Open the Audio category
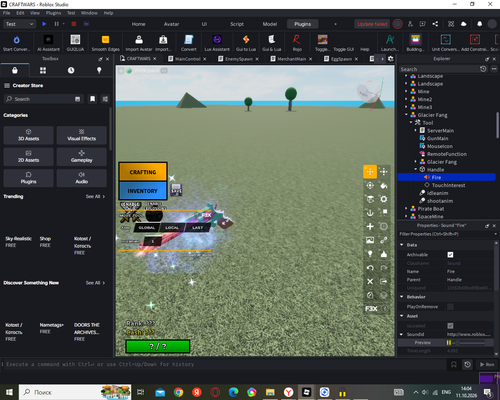The height and width of the screenshot is (400, 500). 82,178
